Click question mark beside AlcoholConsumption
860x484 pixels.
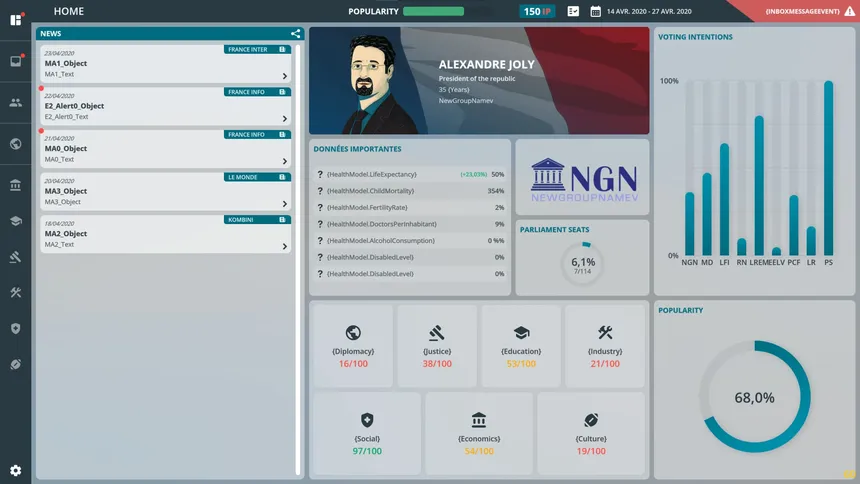(320, 240)
